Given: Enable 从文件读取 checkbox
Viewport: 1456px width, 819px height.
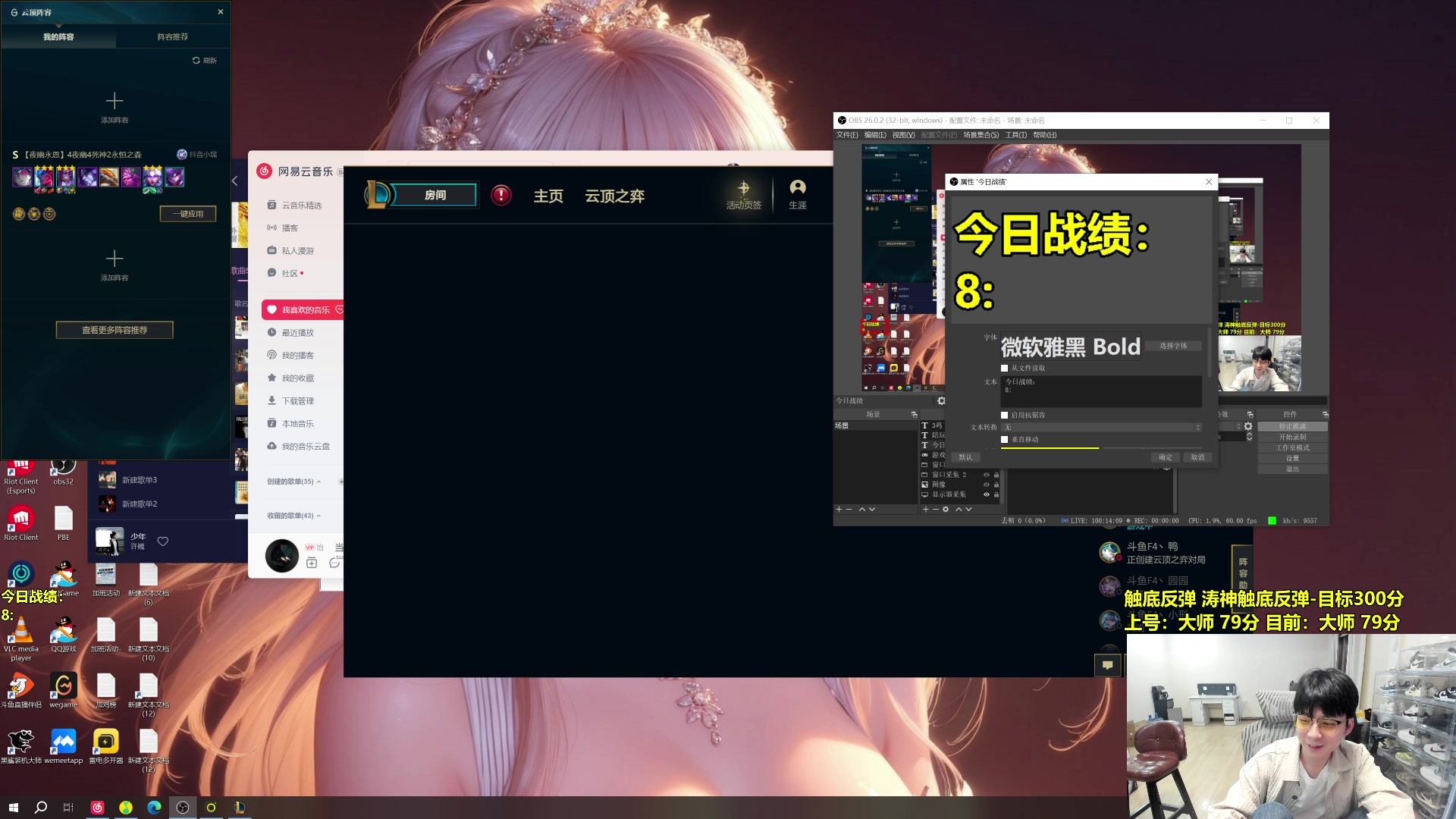Looking at the screenshot, I should [x=1005, y=369].
